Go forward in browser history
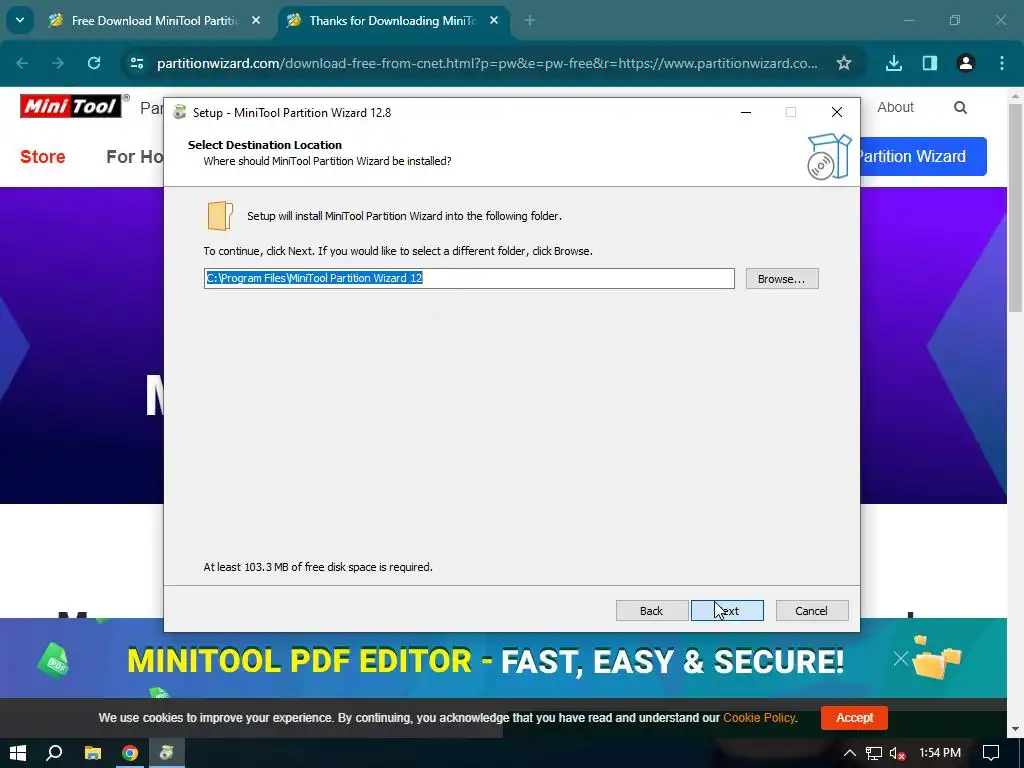The height and width of the screenshot is (768, 1024). coord(58,63)
